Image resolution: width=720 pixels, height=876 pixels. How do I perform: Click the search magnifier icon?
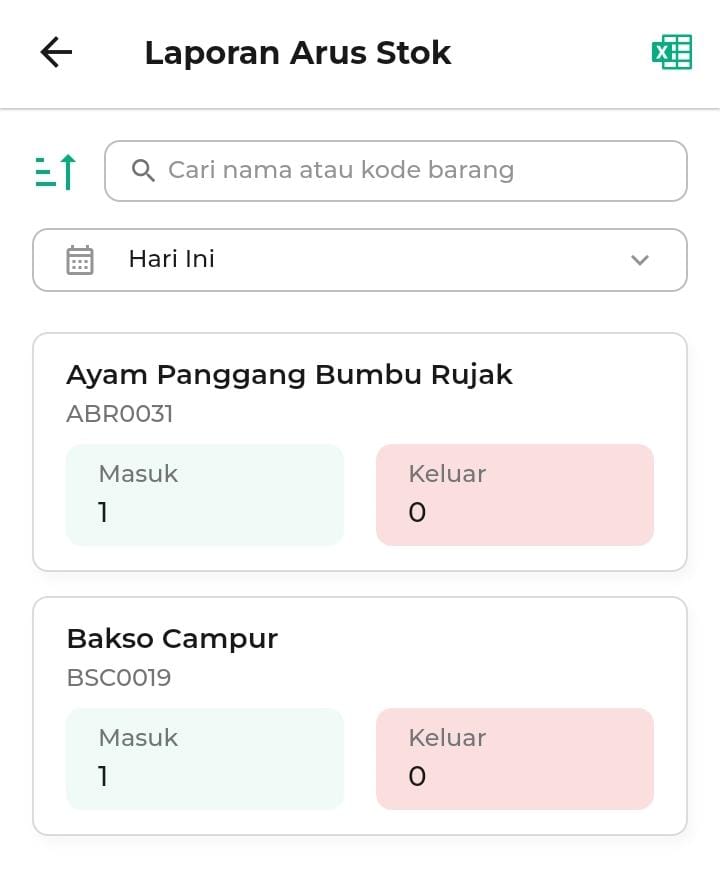coord(143,170)
